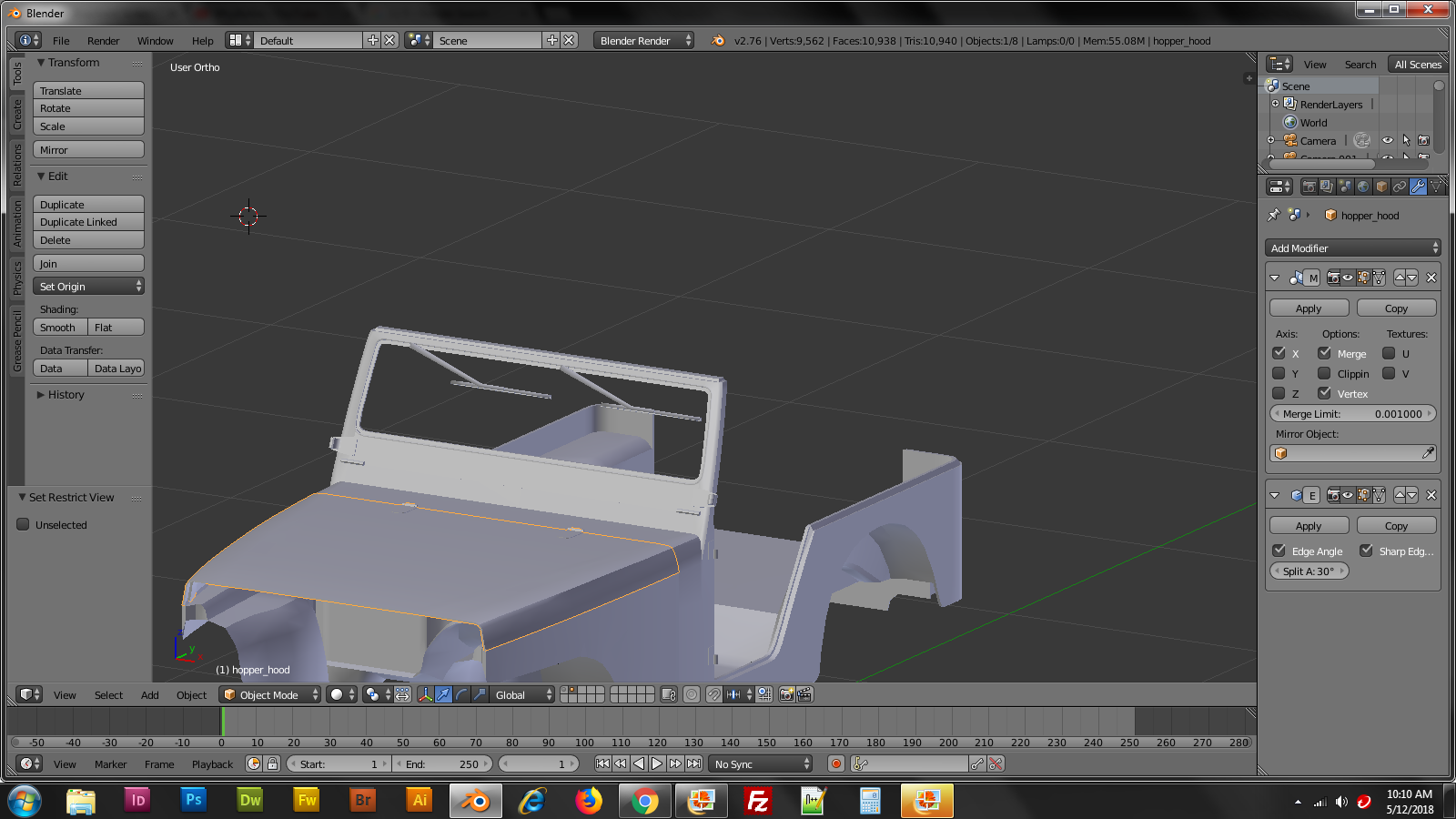The image size is (1456, 819).
Task: Toggle the 3D manipulator translate arrow icon
Action: [x=443, y=695]
